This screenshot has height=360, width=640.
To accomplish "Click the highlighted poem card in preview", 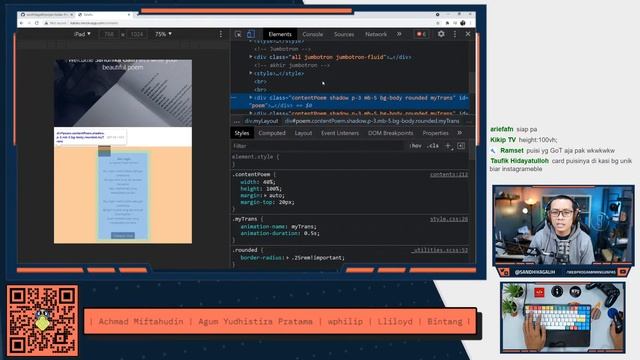I will (x=123, y=196).
